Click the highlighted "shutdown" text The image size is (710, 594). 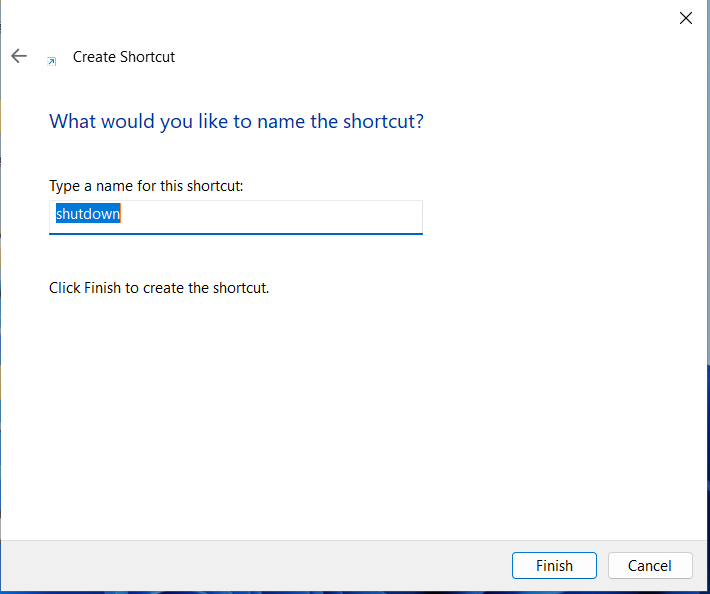[x=88, y=215]
